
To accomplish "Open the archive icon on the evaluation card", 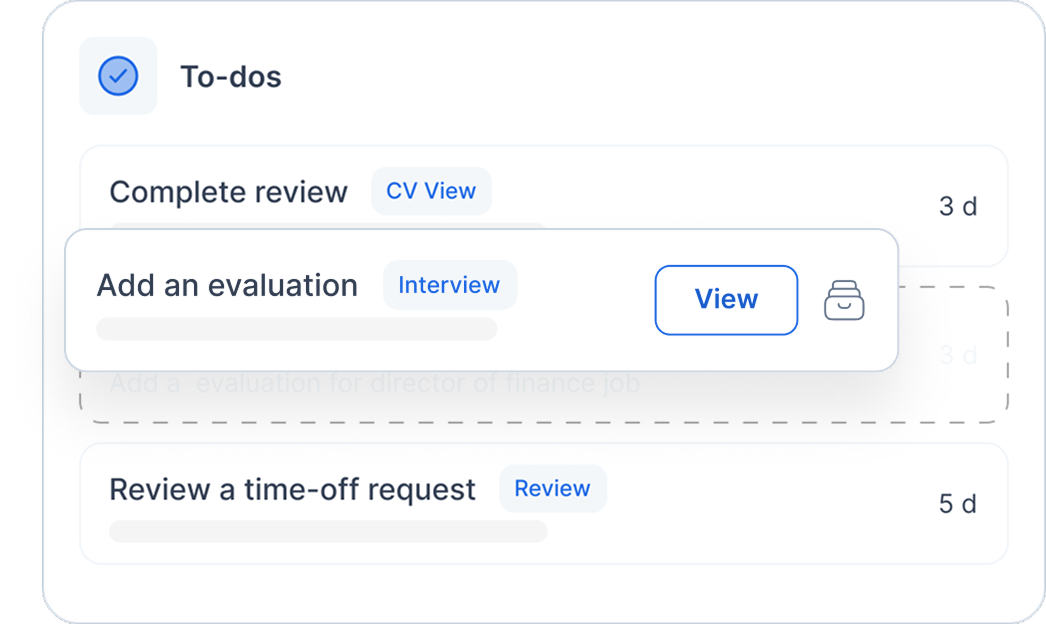I will [845, 300].
